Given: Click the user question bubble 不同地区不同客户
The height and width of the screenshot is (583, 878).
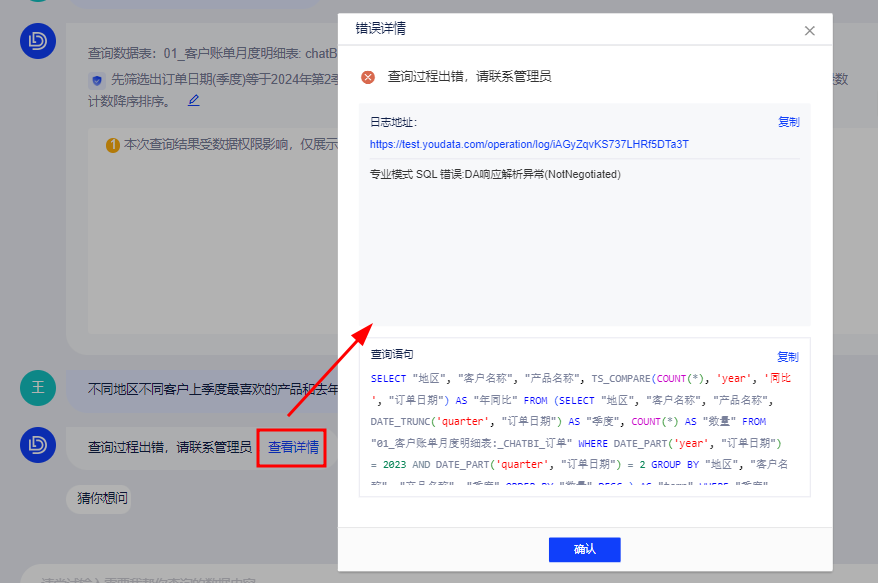Looking at the screenshot, I should coord(212,389).
